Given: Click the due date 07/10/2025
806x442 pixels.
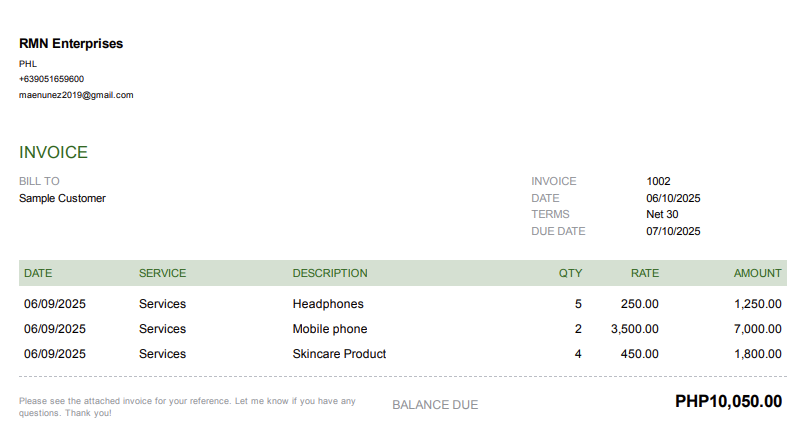Looking at the screenshot, I should pyautogui.click(x=673, y=231).
